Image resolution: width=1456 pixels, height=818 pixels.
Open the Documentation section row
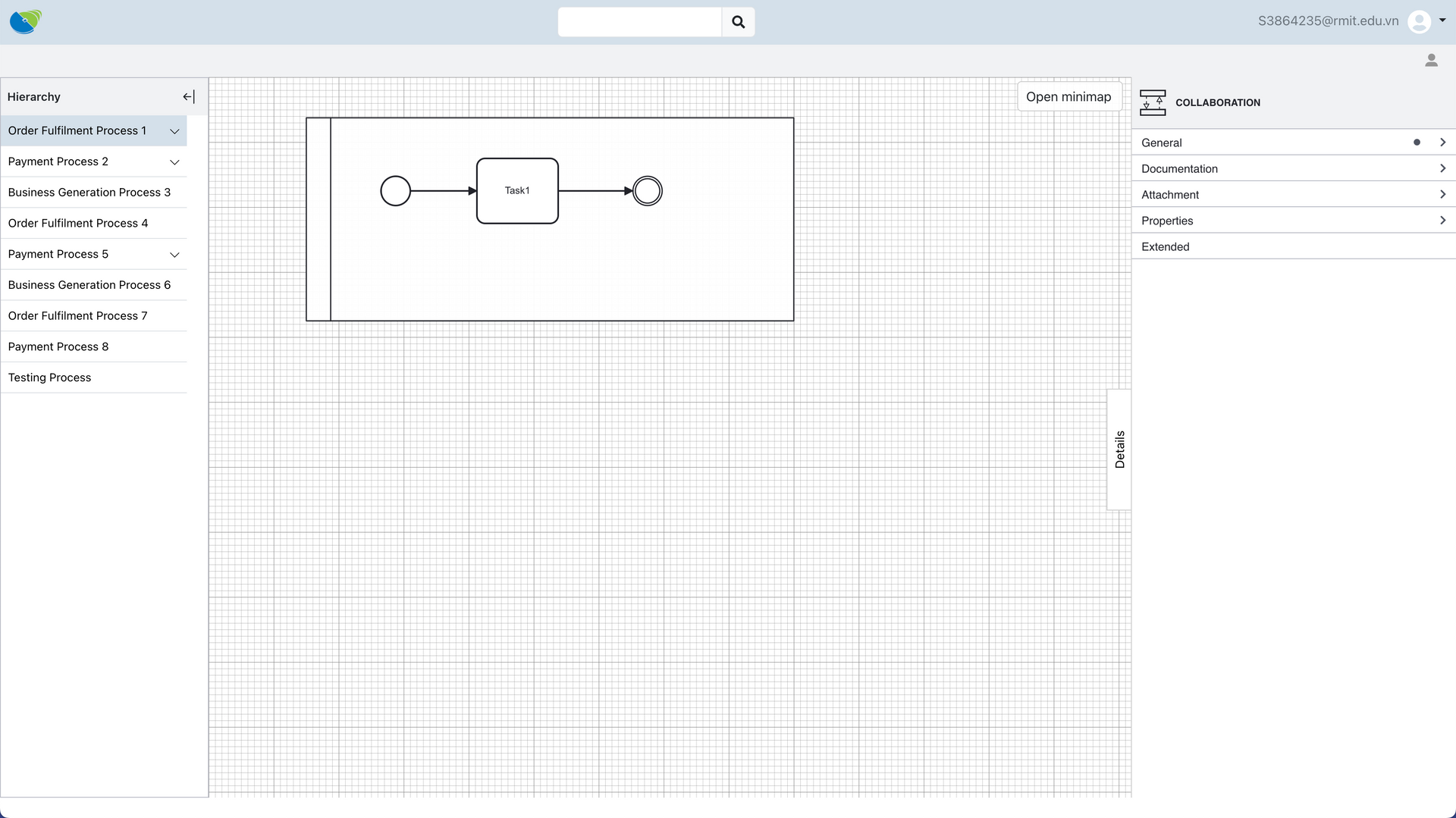coord(1294,168)
